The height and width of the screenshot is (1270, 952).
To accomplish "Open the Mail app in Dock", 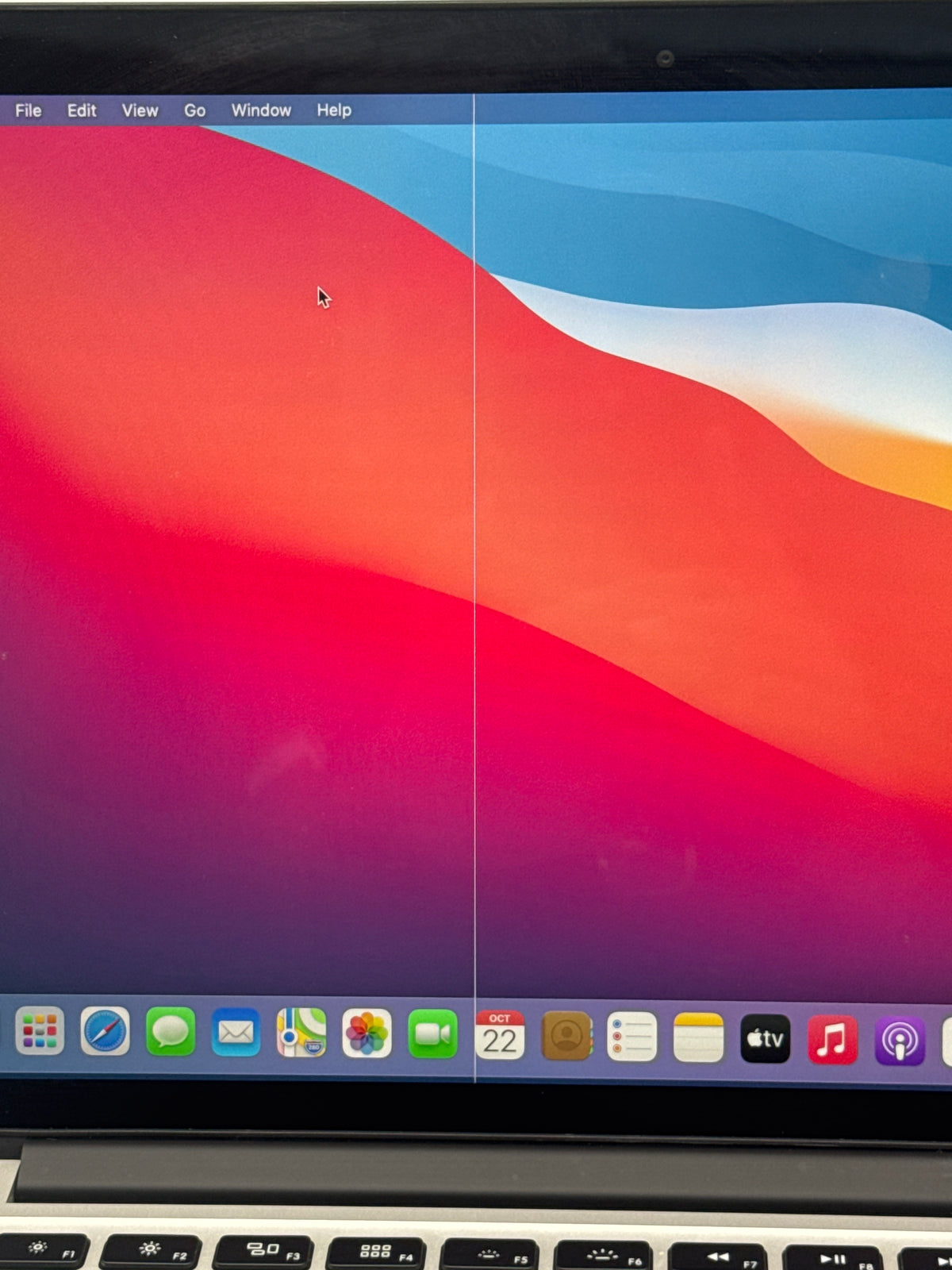I will pyautogui.click(x=236, y=1032).
